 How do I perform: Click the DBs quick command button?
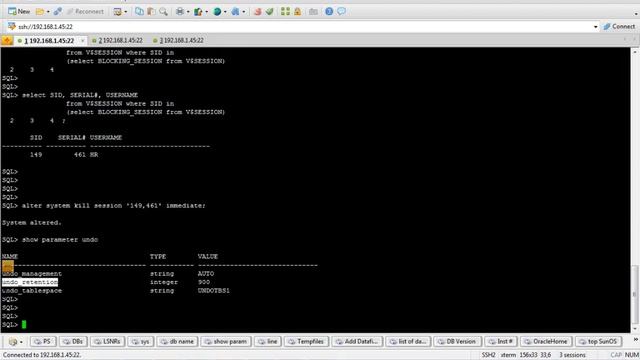(x=73, y=341)
